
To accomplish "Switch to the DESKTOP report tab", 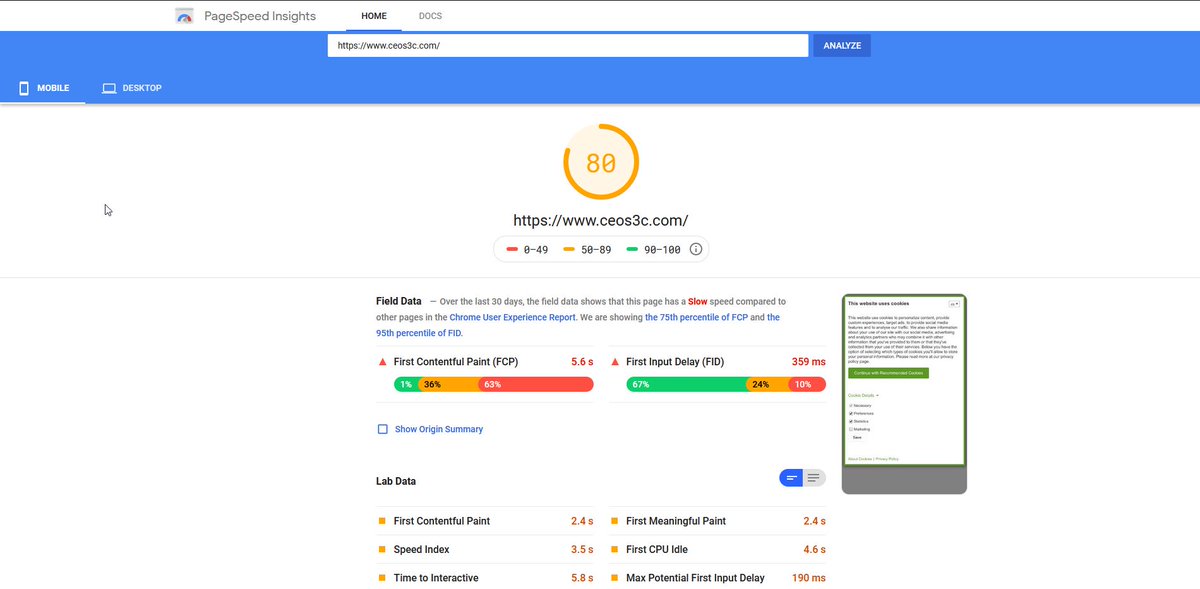I will click(131, 88).
